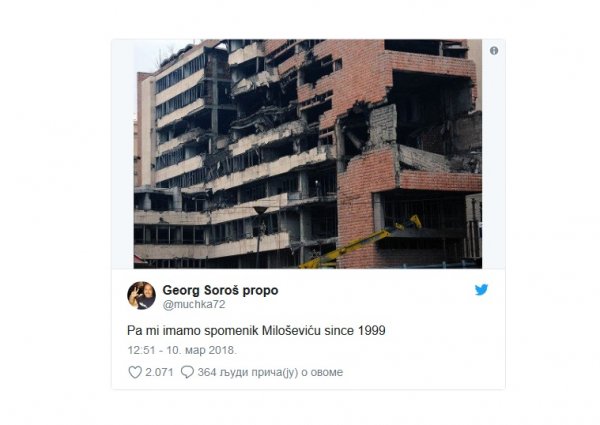600x425 pixels.
Task: Click the yellow crane arm in the photo
Action: pos(362,242)
